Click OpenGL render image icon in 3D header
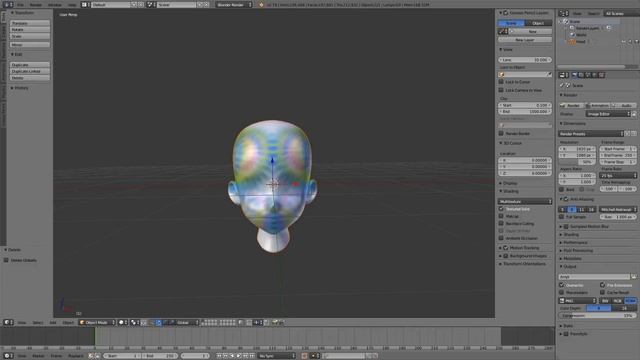 click(276, 322)
